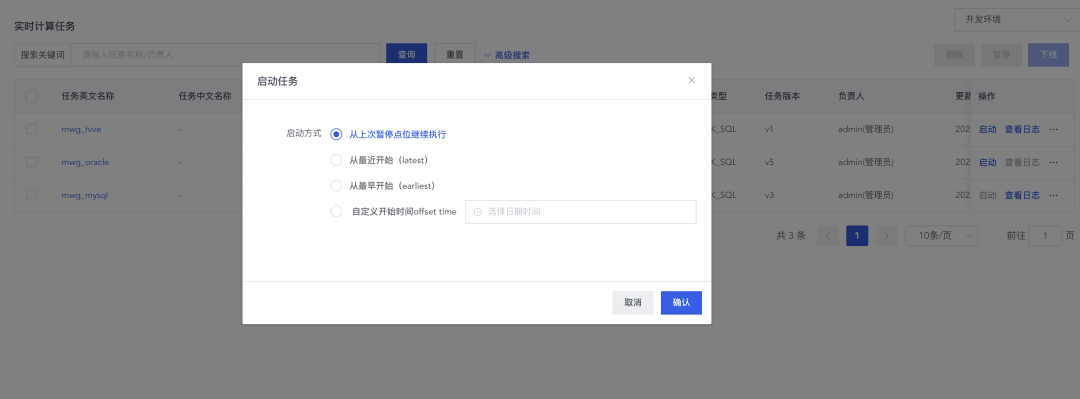Select page 1 in the pagination
This screenshot has width=1080, height=399.
pyautogui.click(x=857, y=236)
